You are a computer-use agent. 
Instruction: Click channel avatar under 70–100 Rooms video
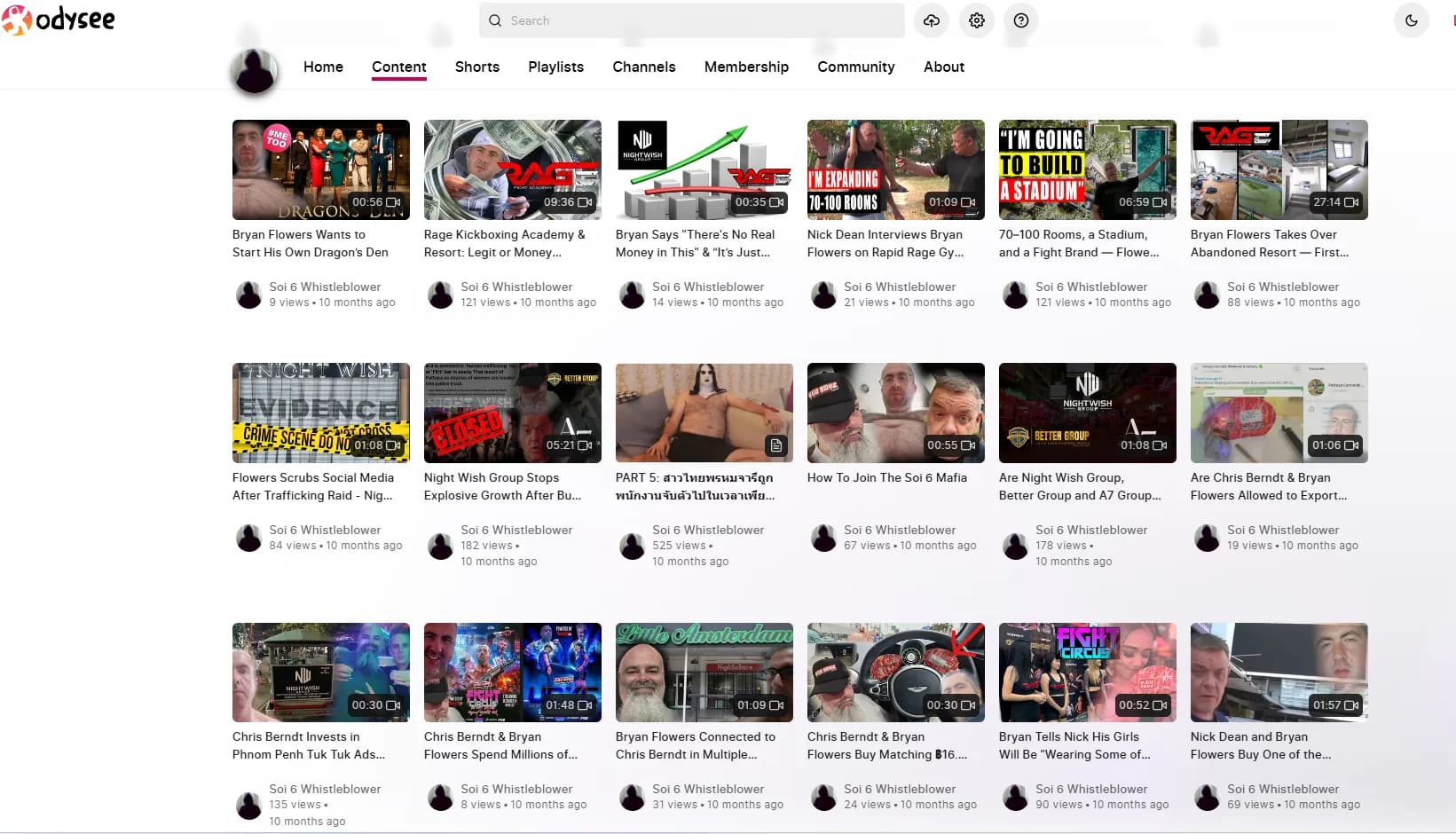[x=1015, y=295]
